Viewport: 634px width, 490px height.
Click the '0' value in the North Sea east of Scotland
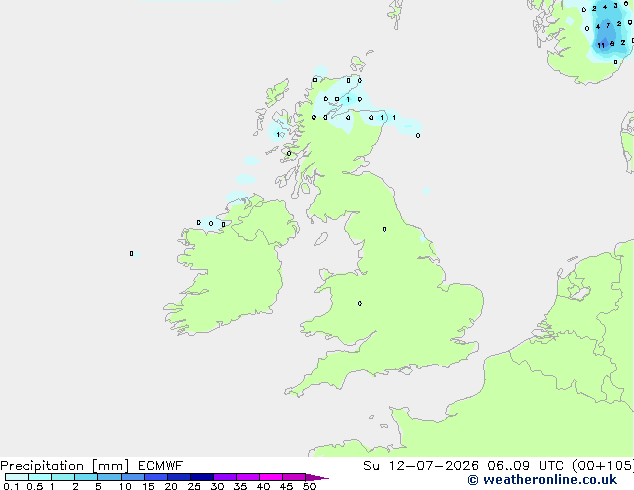coord(418,135)
